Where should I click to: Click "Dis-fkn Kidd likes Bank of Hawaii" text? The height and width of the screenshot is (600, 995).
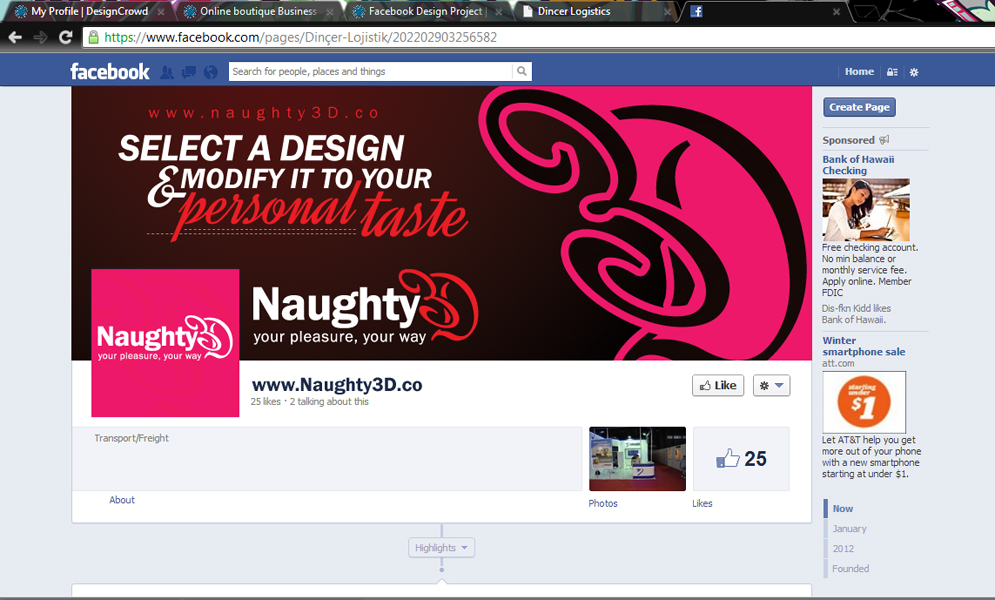[x=856, y=314]
